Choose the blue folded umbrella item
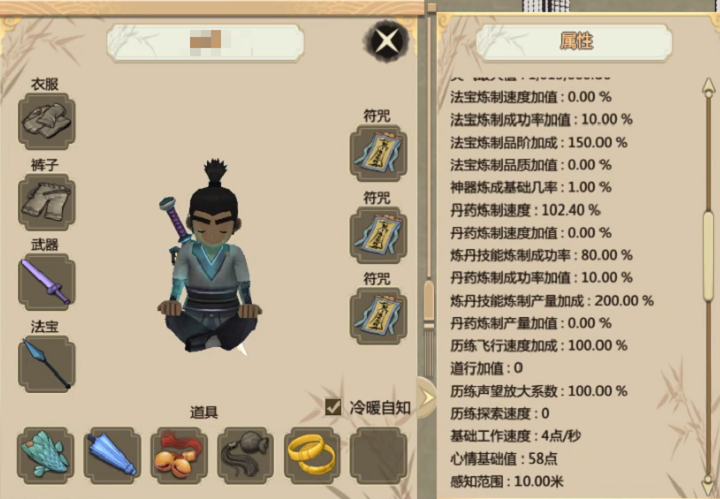 click(x=112, y=455)
